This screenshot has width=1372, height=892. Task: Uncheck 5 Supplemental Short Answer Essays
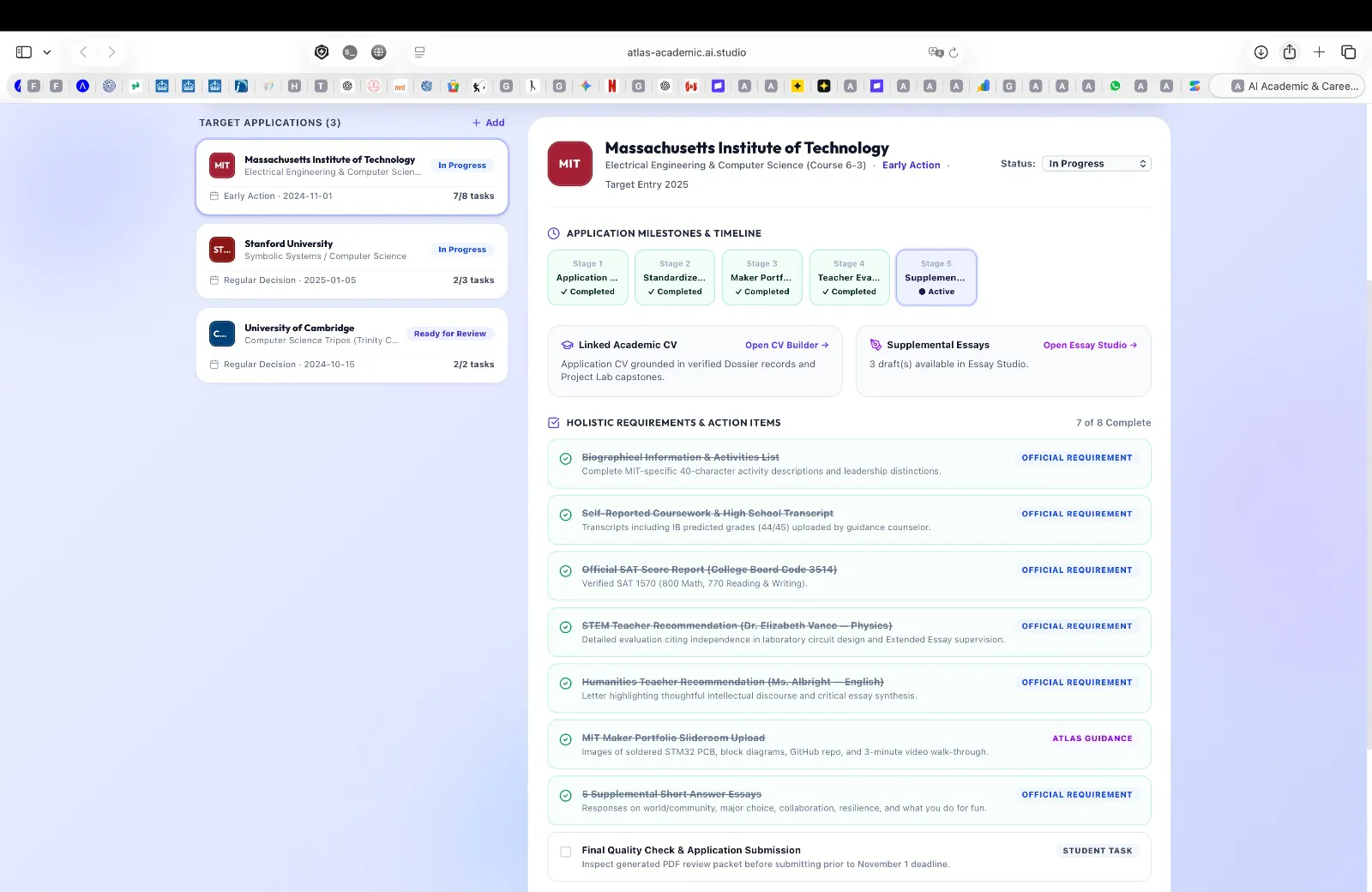[566, 796]
